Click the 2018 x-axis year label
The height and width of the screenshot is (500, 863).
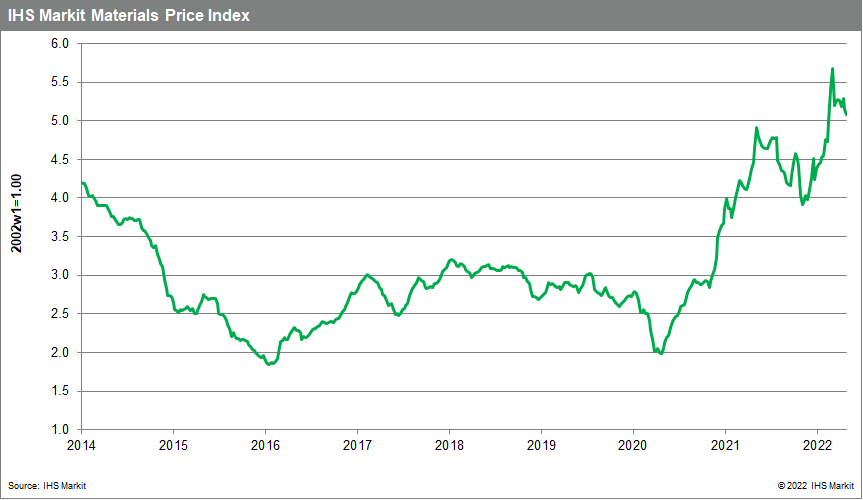[x=449, y=443]
